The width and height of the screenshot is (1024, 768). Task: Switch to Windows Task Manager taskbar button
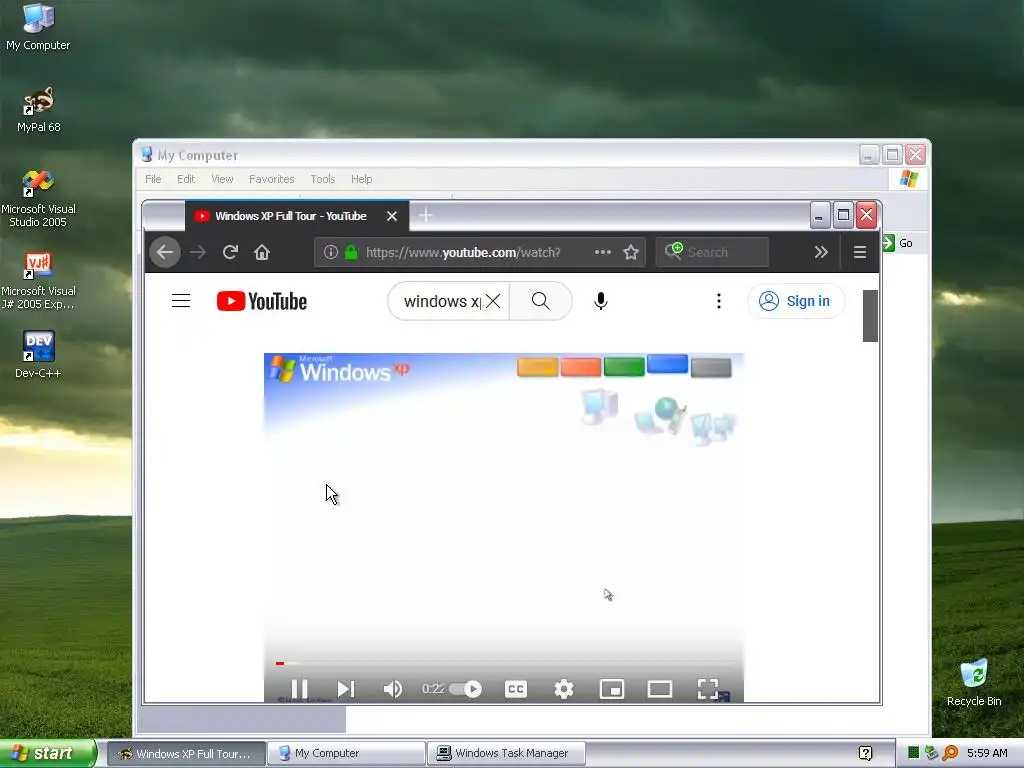pos(506,754)
